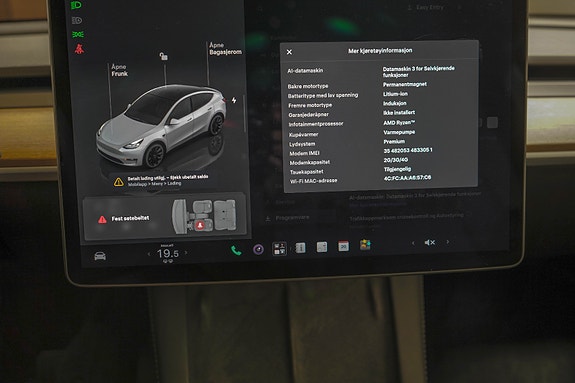This screenshot has height=383, width=575.
Task: Select the Wi-Fi MAC-adresse value
Action: pos(407,178)
